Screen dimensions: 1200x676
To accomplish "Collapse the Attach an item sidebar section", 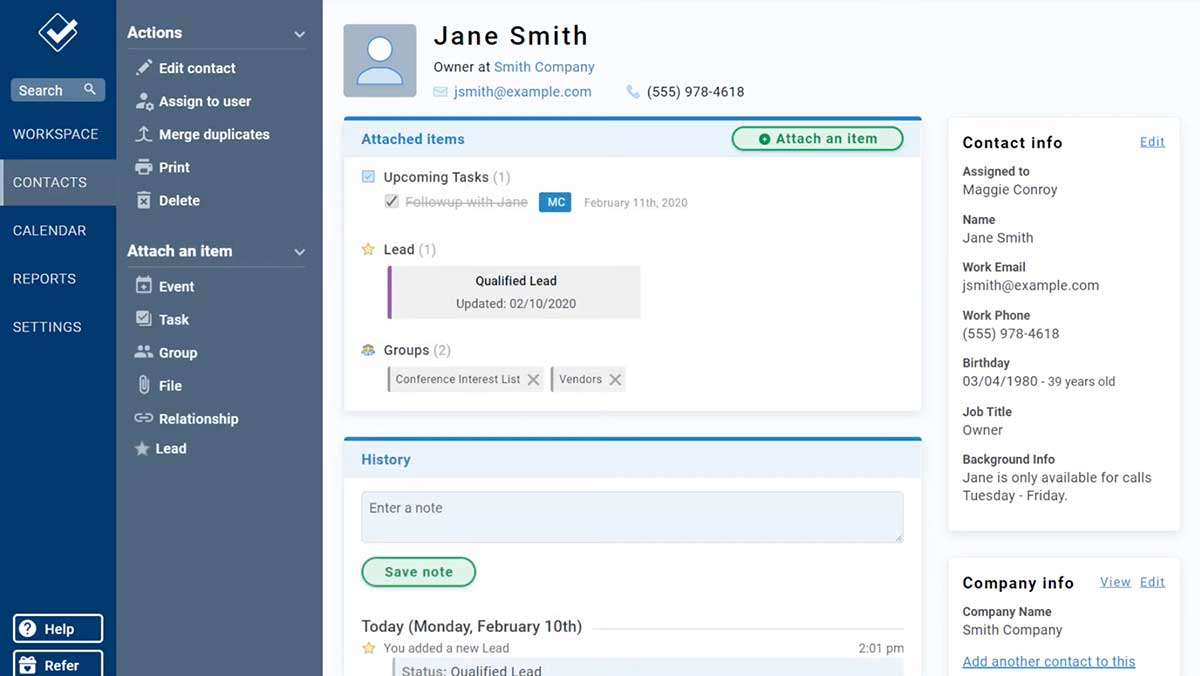I will tap(299, 252).
